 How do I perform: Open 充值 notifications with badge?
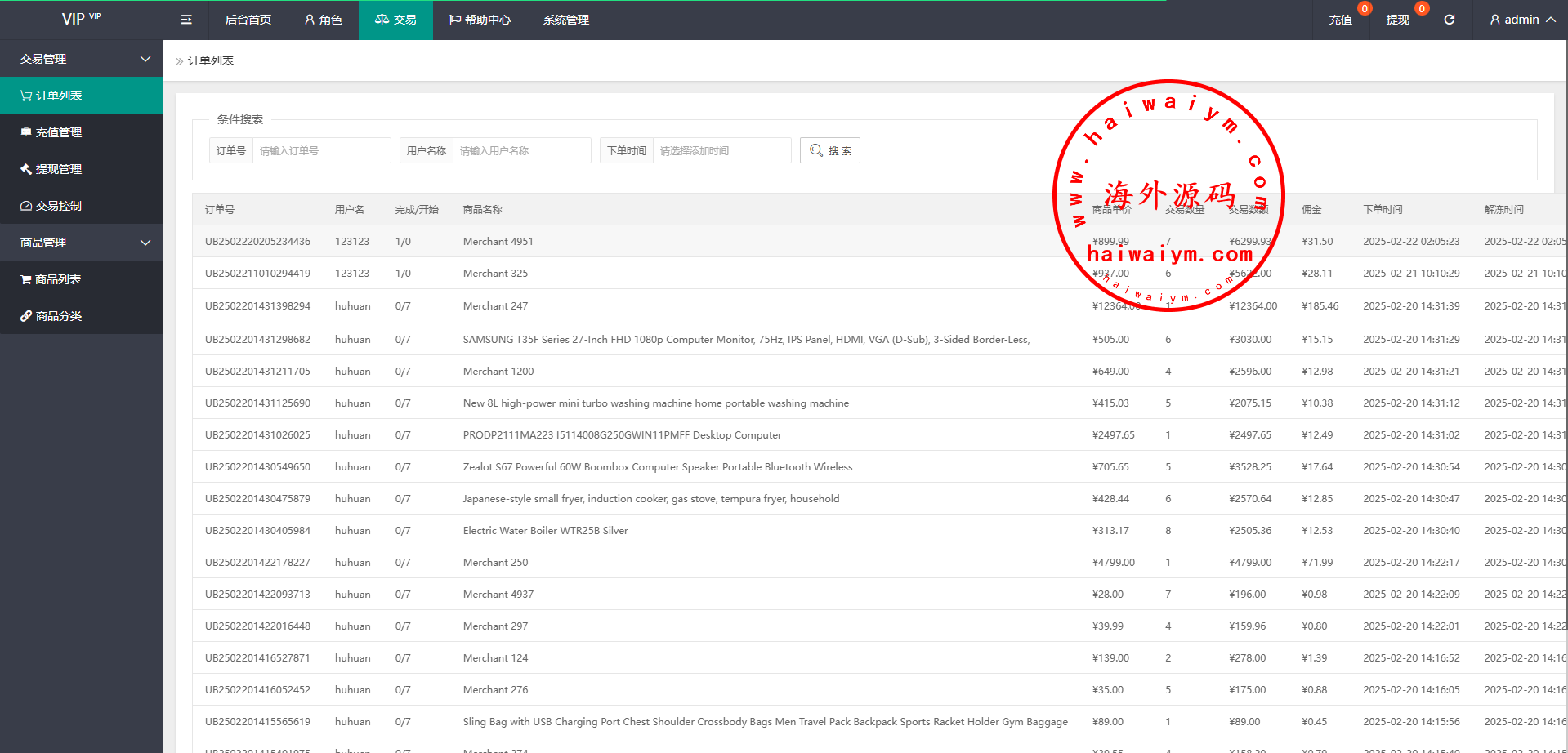[x=1340, y=20]
